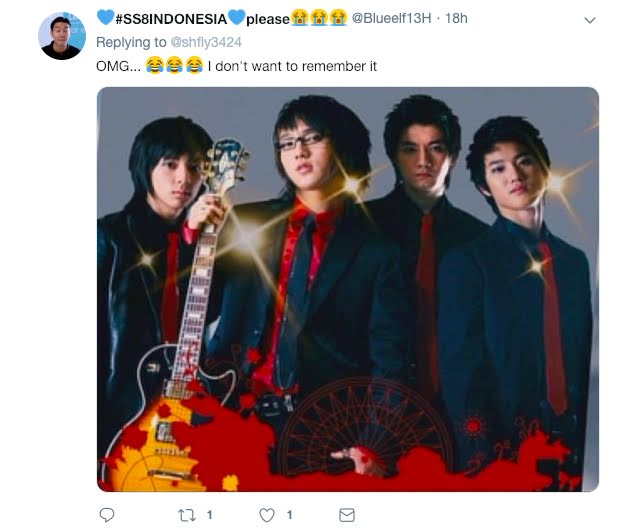Click the first laughing emoji after OMG
Image resolution: width=633 pixels, height=528 pixels.
(x=154, y=65)
